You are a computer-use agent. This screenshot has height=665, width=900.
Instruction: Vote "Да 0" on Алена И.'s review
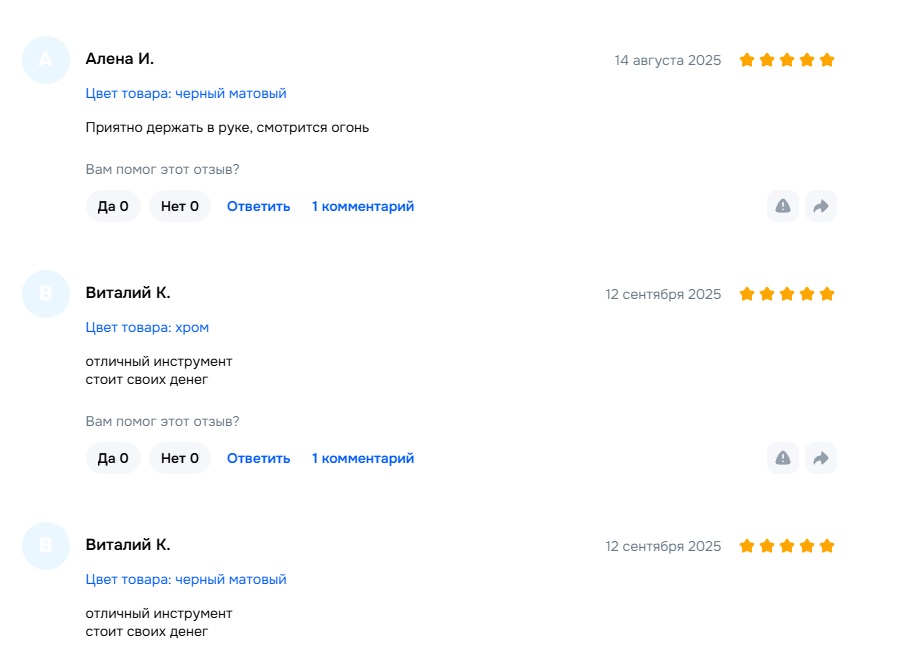point(113,206)
